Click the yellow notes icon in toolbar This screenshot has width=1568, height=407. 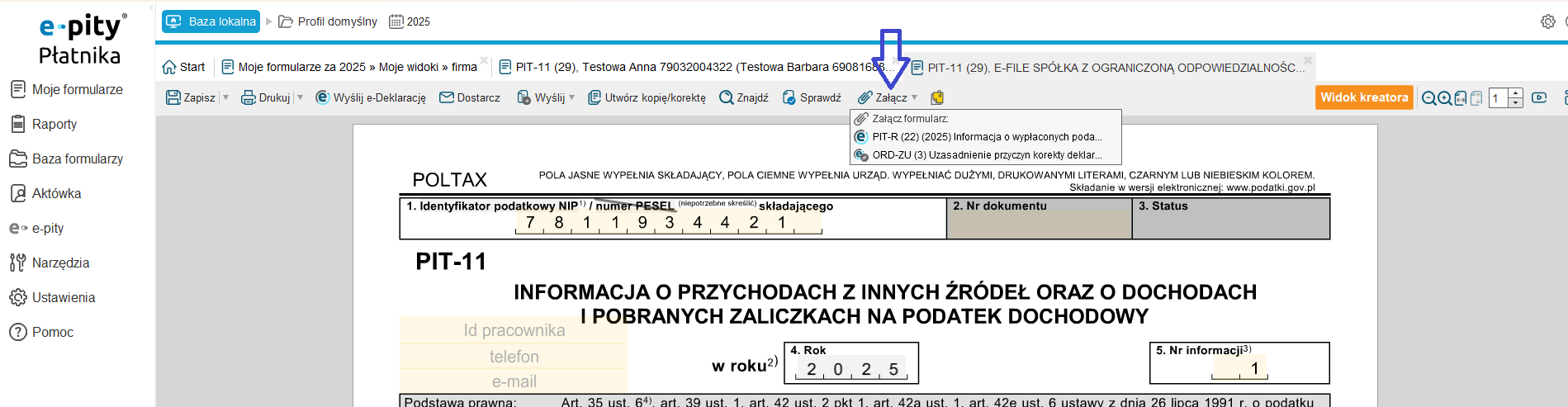(937, 98)
